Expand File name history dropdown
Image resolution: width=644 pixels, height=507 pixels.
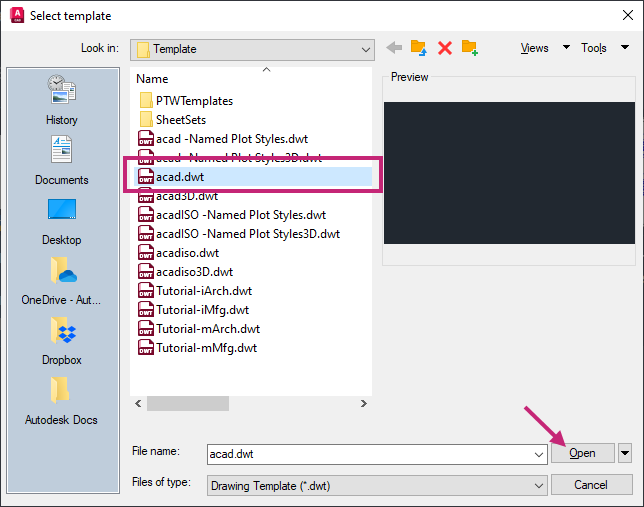[x=539, y=454]
